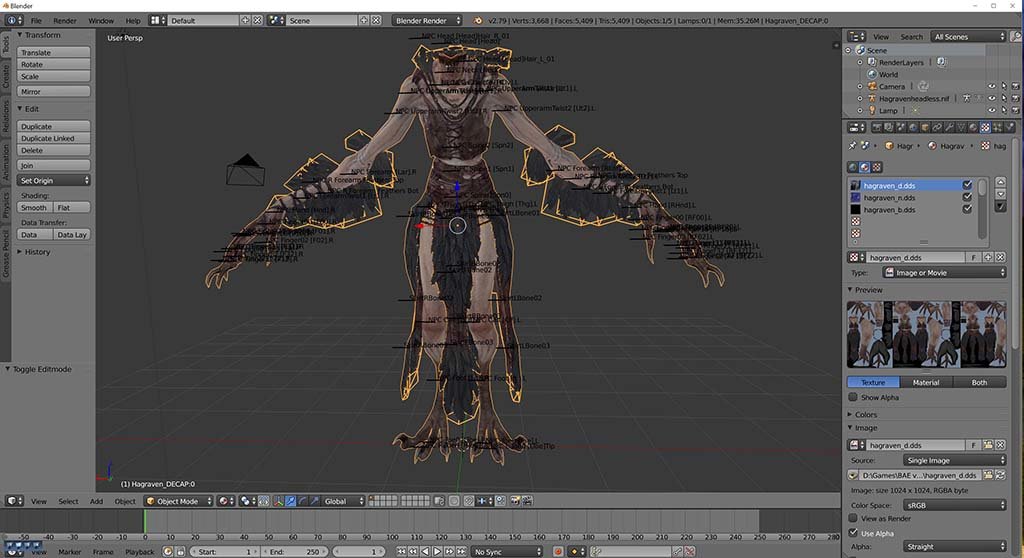The height and width of the screenshot is (558, 1024).
Task: Open the Object properties cube tab
Action: [x=925, y=127]
